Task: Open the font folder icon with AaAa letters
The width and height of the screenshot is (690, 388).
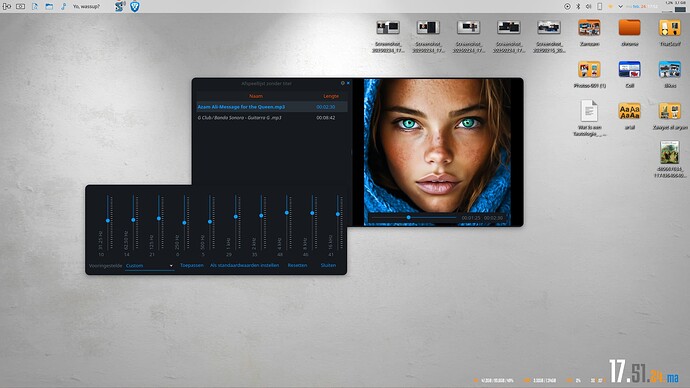Action: click(629, 111)
